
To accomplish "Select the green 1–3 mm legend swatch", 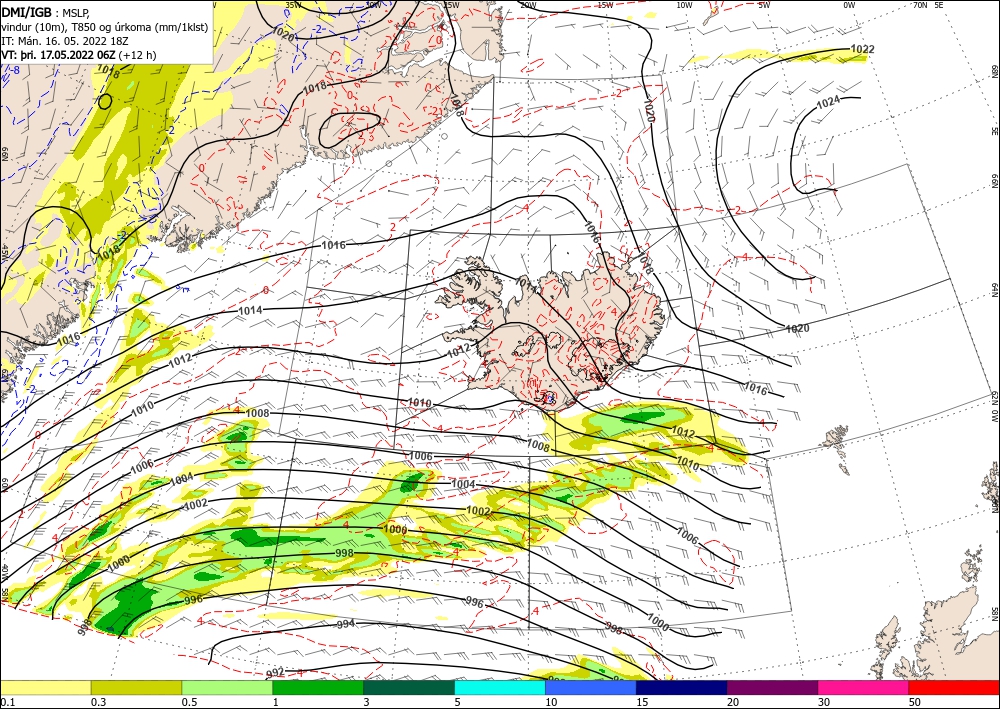I will [318, 687].
